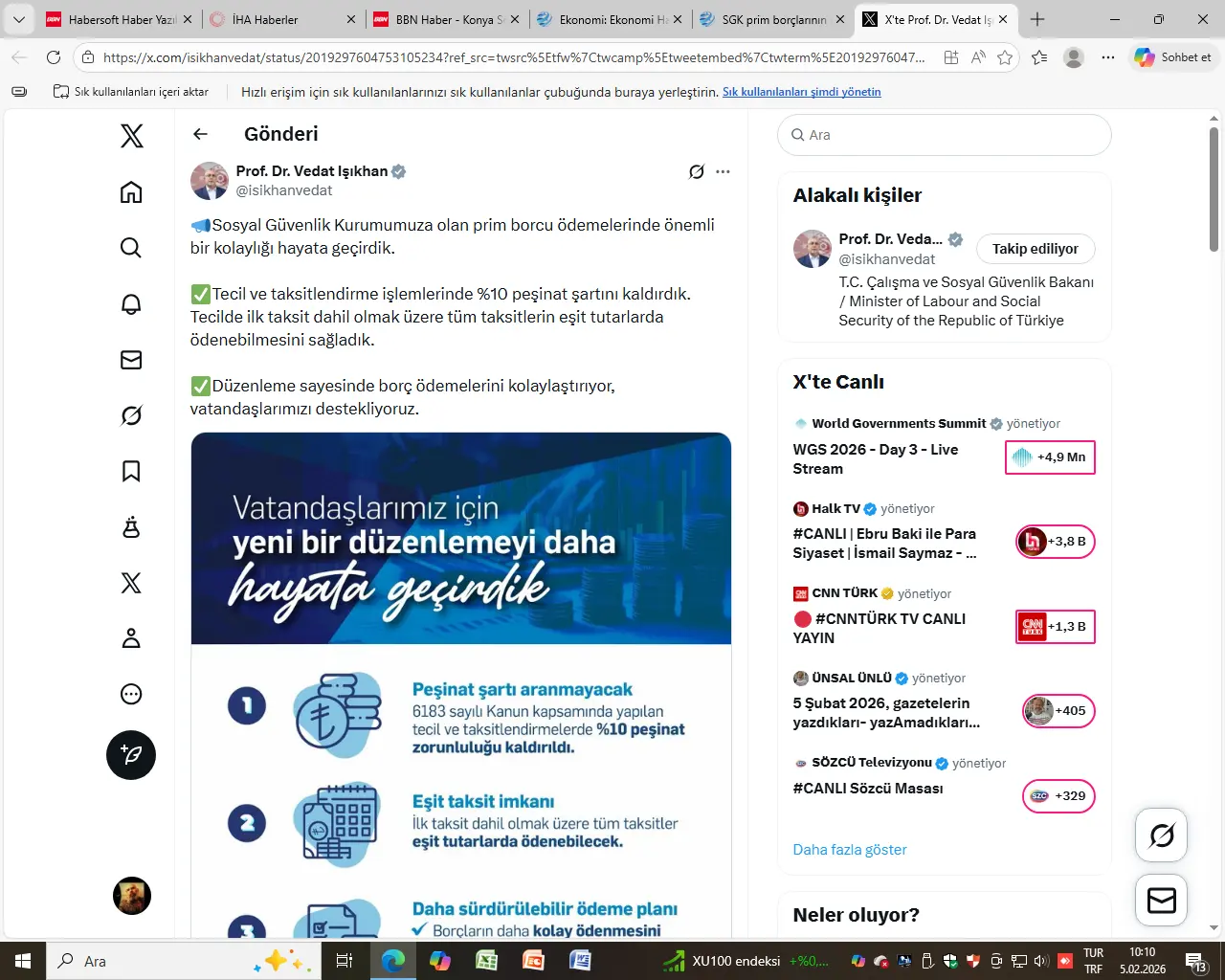Open Explore search icon in left sidebar
This screenshot has height=980, width=1225.
pos(131,248)
